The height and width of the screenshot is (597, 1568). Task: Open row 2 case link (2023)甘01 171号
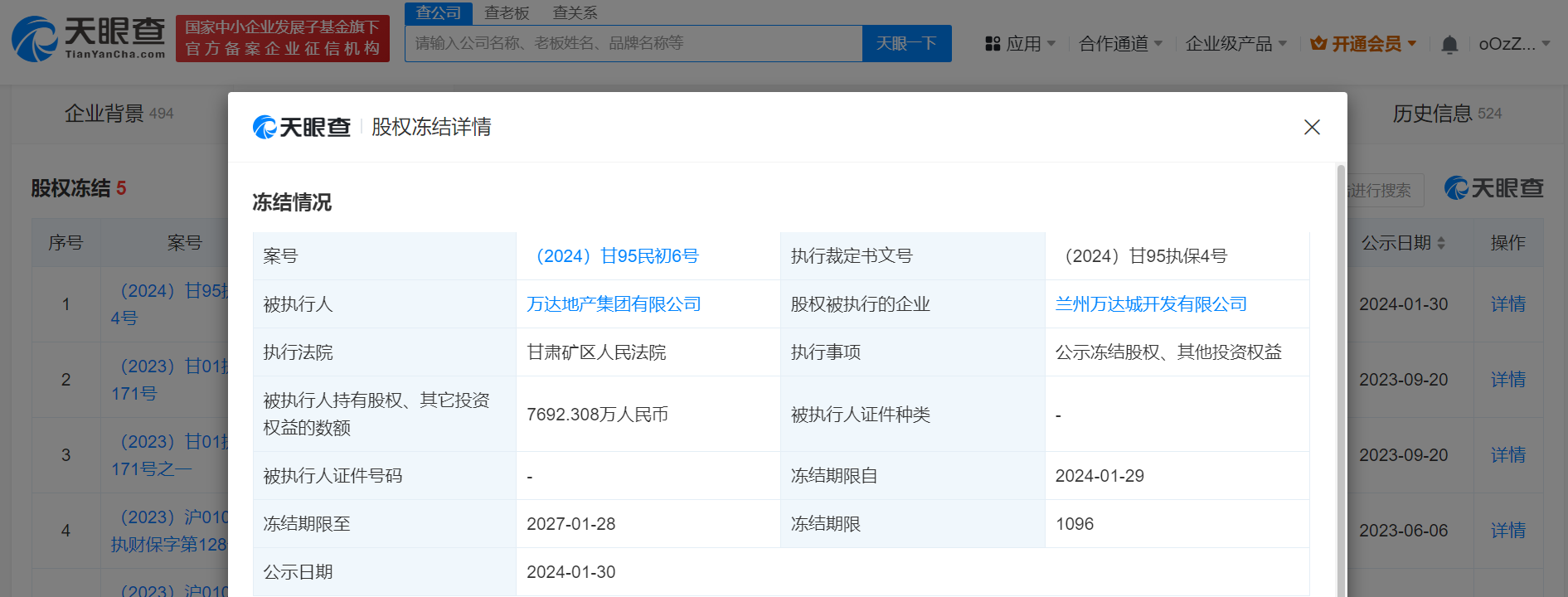tap(169, 380)
